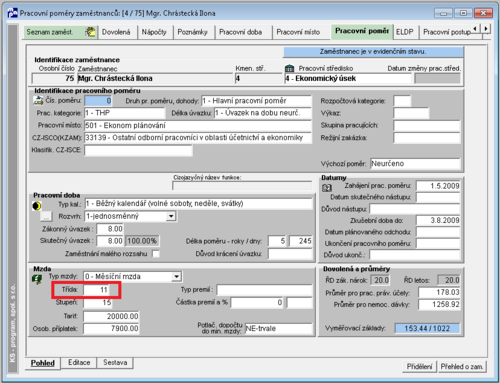The height and width of the screenshot is (383, 500).
Task: Click the icon on Seznam zaměst. tab
Action: (90, 32)
